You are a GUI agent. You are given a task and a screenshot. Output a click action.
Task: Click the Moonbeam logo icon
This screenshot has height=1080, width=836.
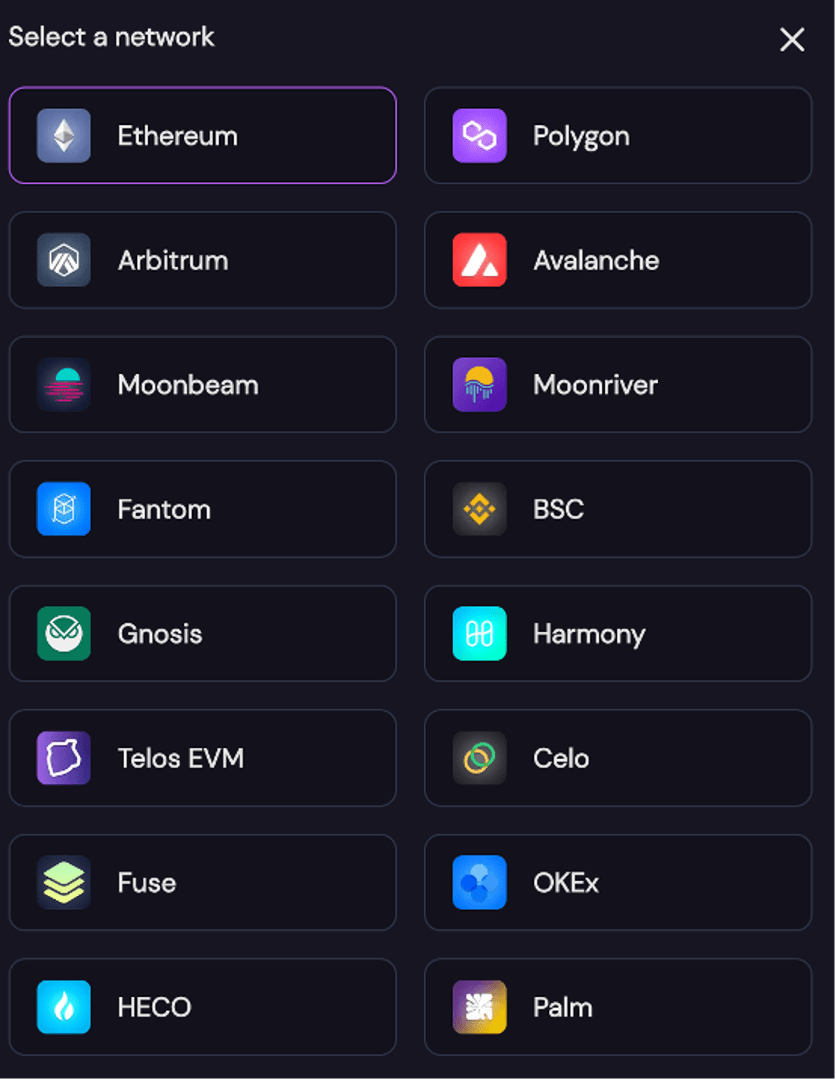64,385
